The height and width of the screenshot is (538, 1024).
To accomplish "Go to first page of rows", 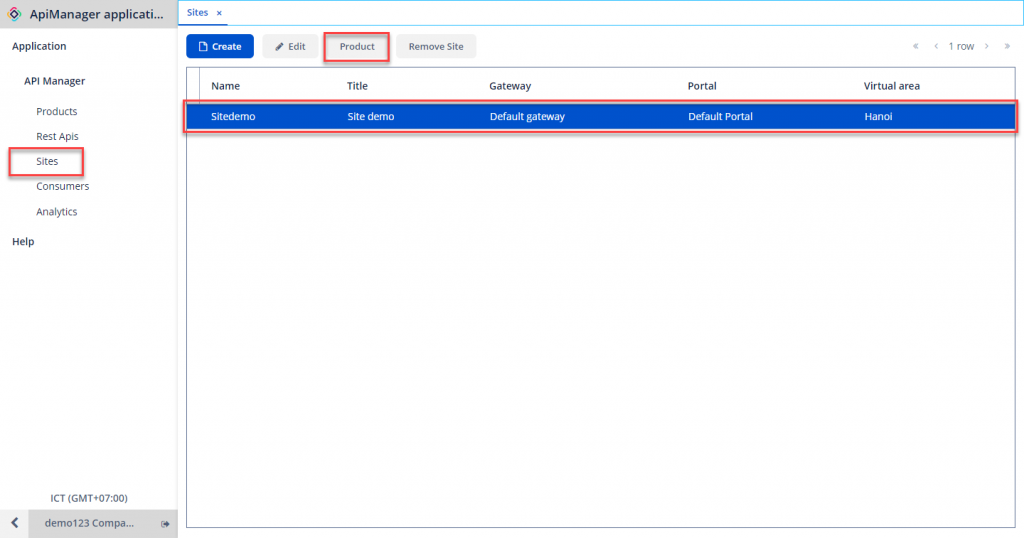I will 915,46.
